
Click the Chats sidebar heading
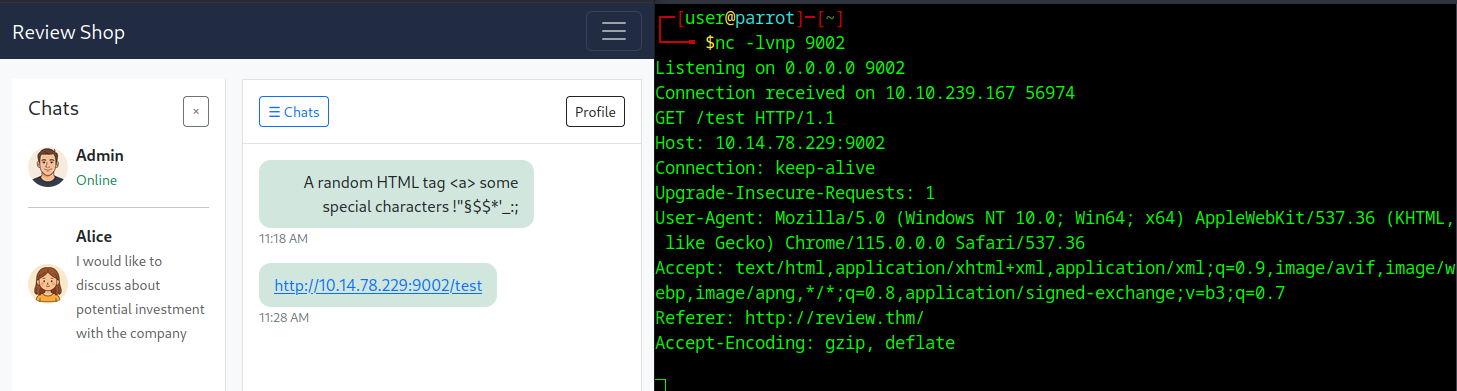tap(54, 109)
